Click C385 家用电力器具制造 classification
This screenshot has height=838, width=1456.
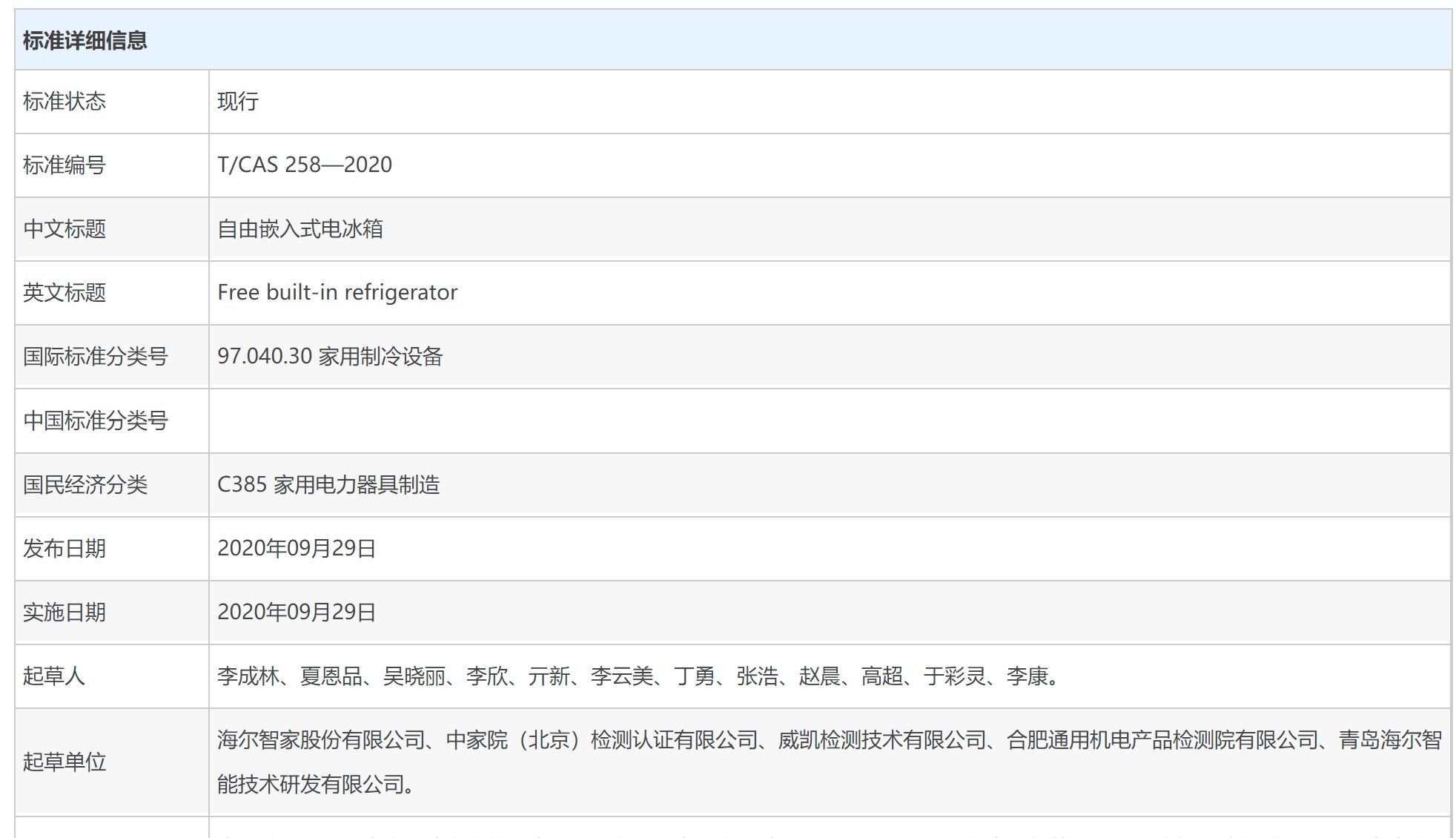pos(328,485)
